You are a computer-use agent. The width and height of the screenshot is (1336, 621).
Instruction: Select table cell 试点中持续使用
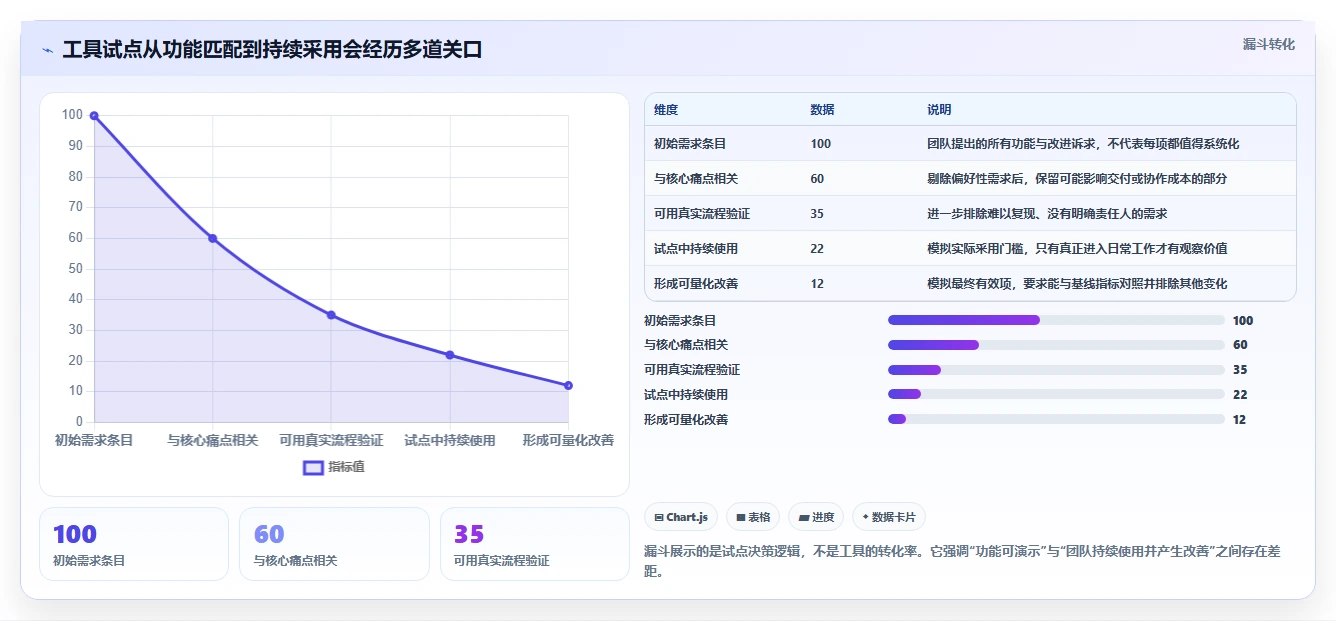(696, 249)
